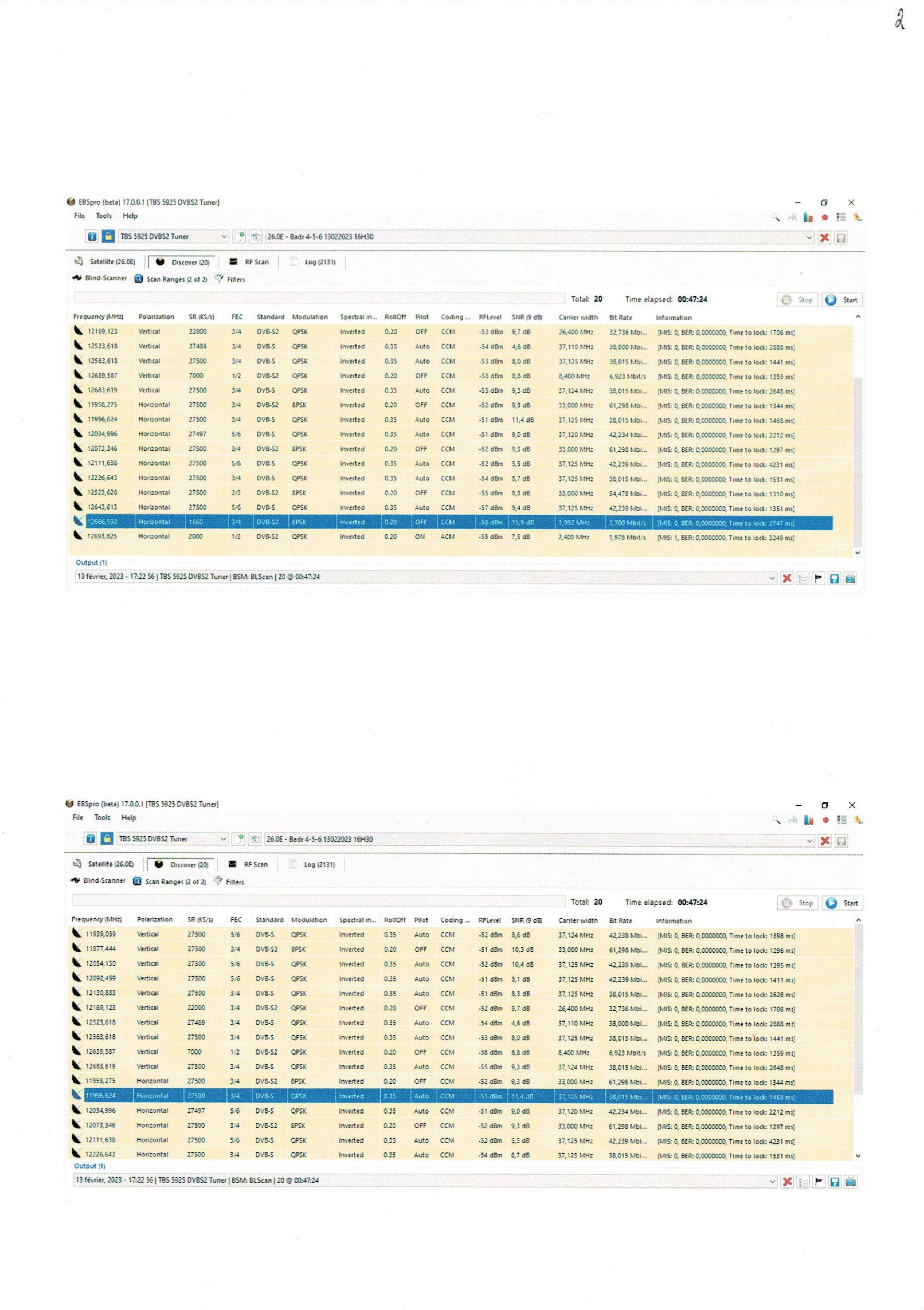Screen dimensions: 924x1310
Task: Open the bar chart icon in lower window toolbar
Action: coord(809,820)
